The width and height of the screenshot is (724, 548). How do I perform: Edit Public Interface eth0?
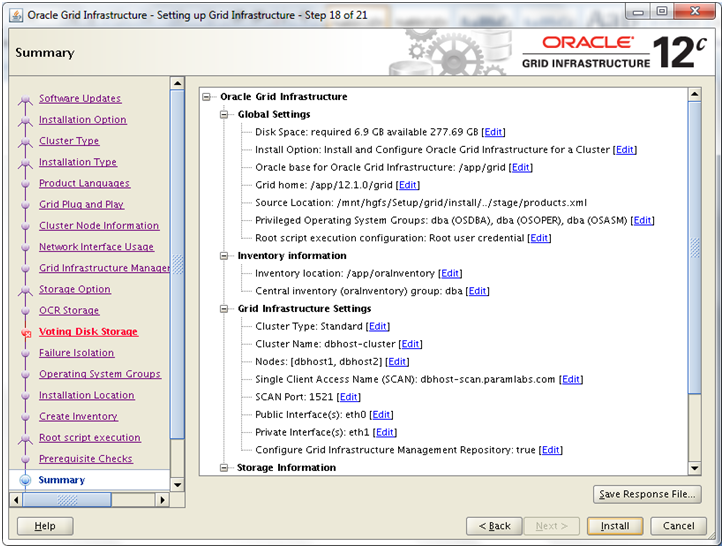[381, 415]
